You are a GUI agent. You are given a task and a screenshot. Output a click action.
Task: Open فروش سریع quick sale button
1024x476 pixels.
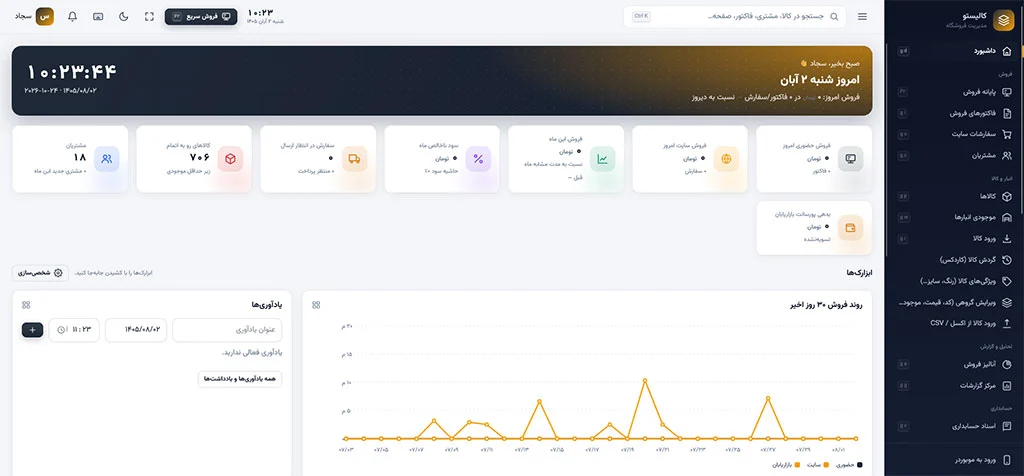200,16
